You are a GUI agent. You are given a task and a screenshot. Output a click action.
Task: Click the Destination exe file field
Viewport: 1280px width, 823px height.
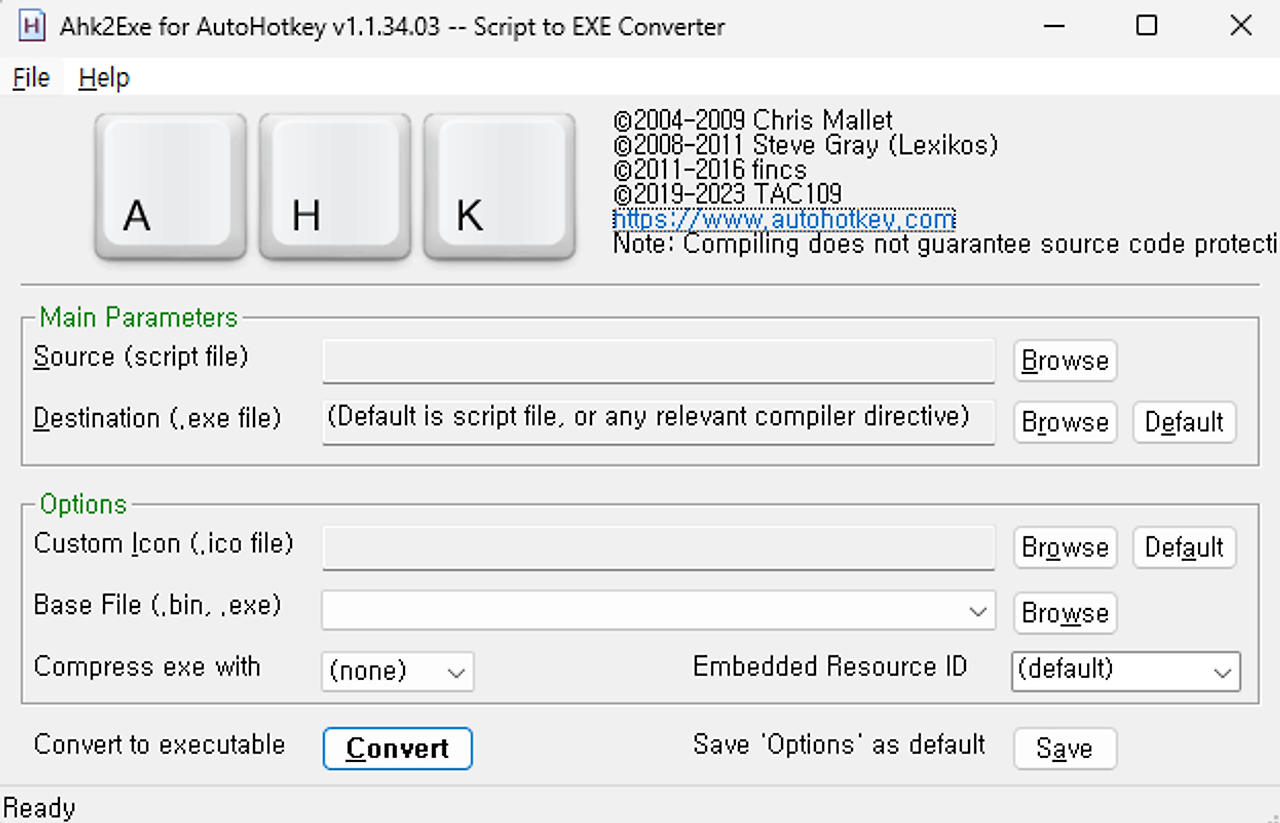[658, 421]
